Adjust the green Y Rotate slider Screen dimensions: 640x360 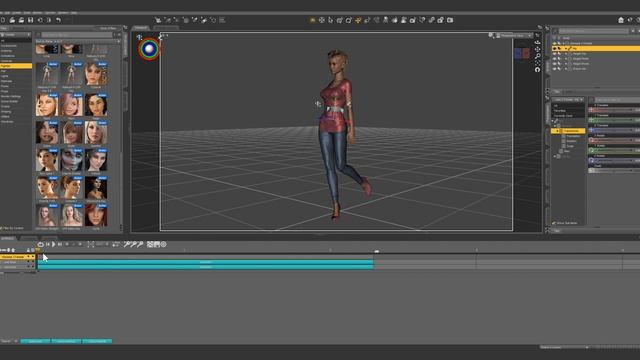coord(613,151)
